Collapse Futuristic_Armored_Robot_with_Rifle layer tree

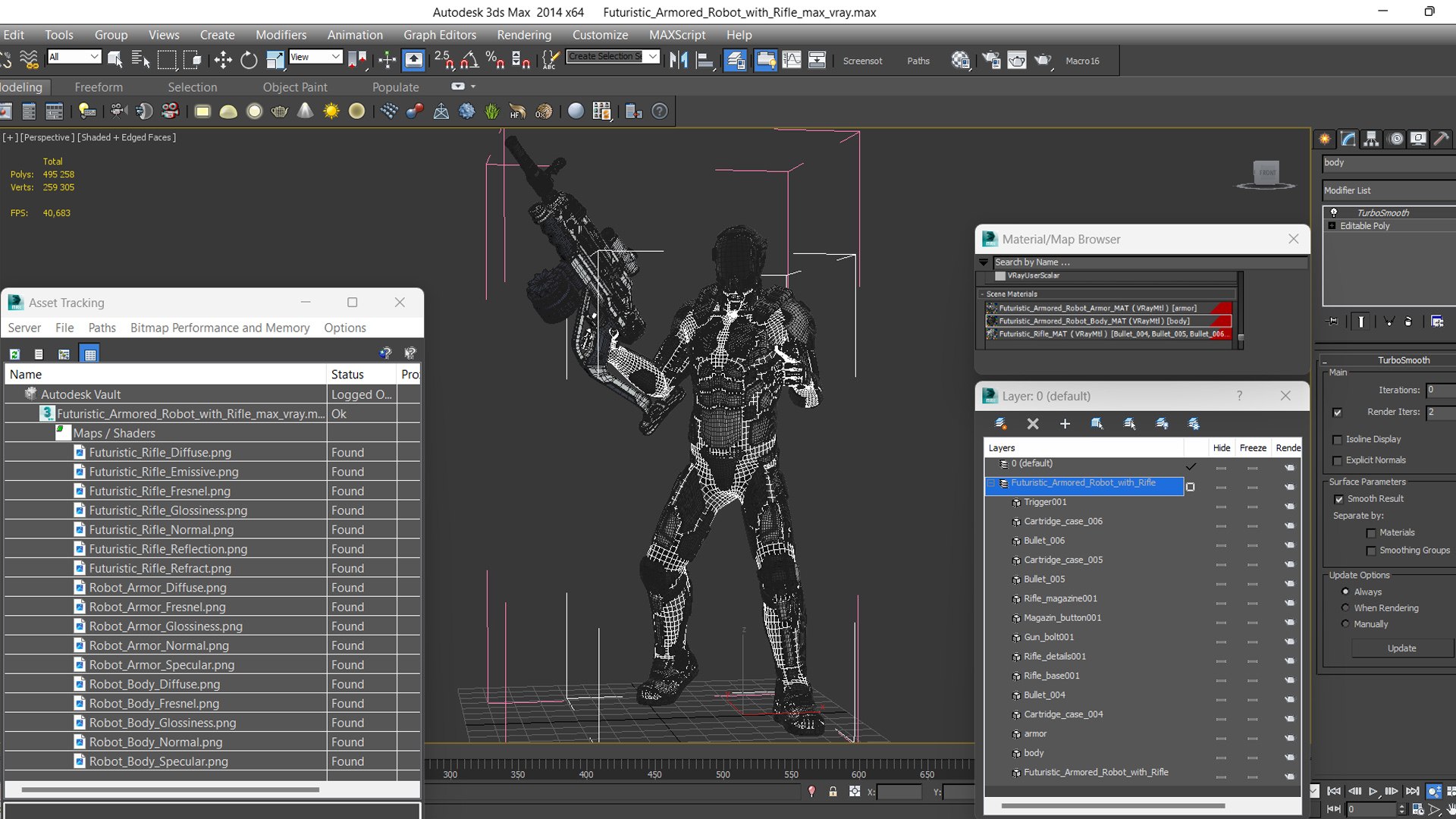click(990, 483)
